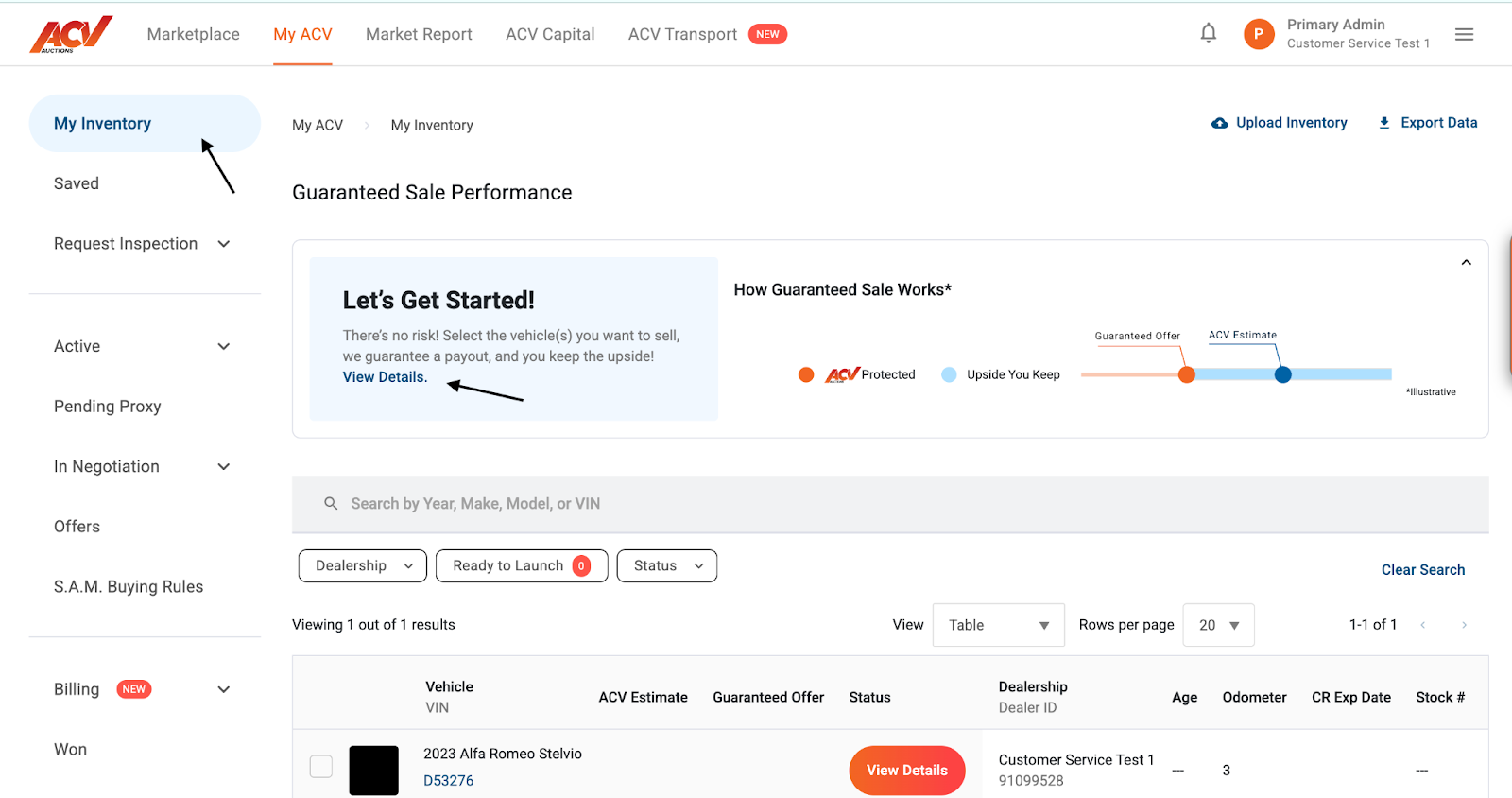Image resolution: width=1512 pixels, height=798 pixels.
Task: Select My Inventory in the sidebar
Action: coord(145,123)
